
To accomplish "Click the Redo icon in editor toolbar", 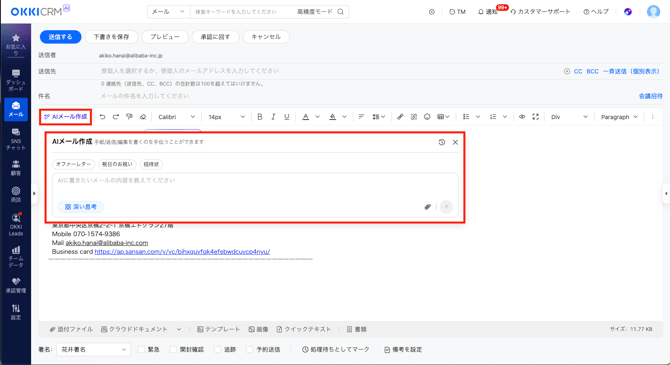I will point(116,117).
